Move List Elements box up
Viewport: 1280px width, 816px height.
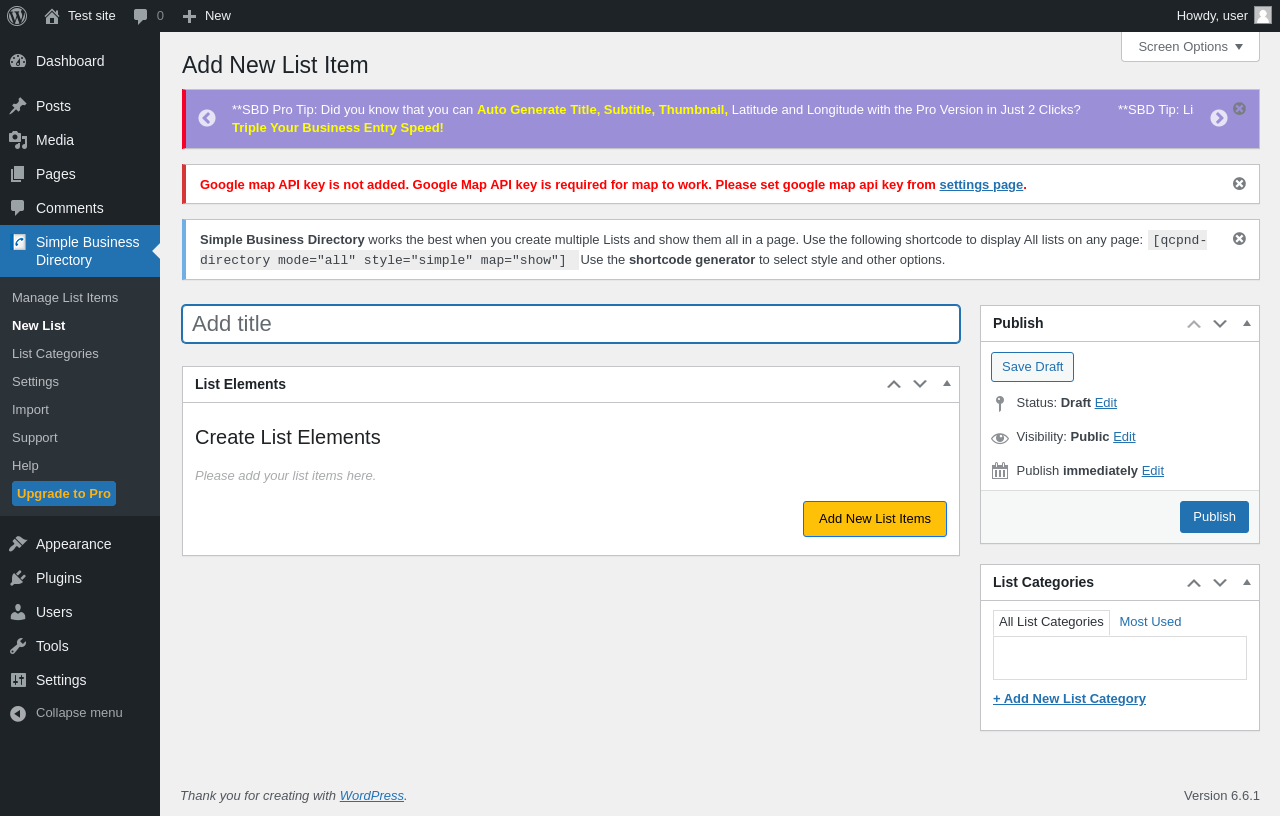point(894,384)
